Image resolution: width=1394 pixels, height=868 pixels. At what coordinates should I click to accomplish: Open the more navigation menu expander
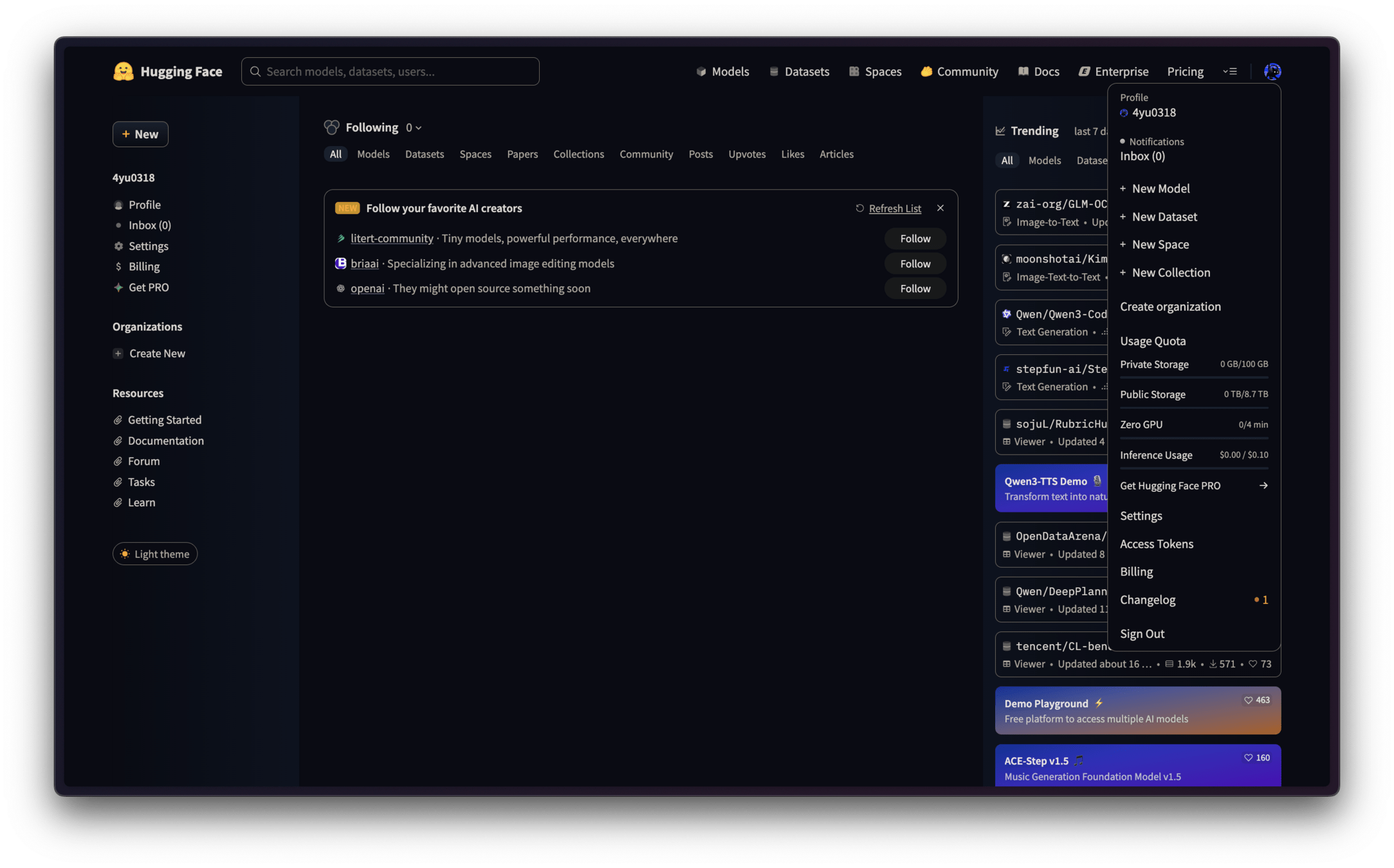(1229, 71)
